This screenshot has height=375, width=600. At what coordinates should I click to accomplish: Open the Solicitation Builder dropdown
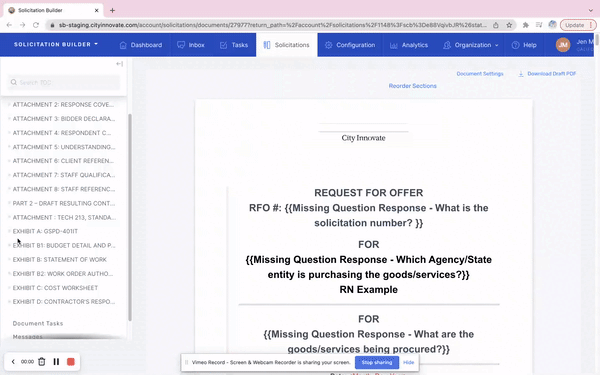56,44
